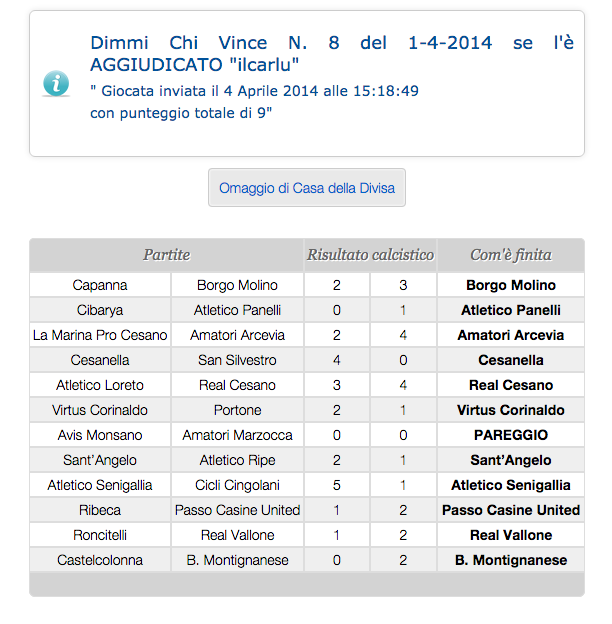The width and height of the screenshot is (612, 624).
Task: Select the Risultato calcistico column header
Action: [x=370, y=255]
